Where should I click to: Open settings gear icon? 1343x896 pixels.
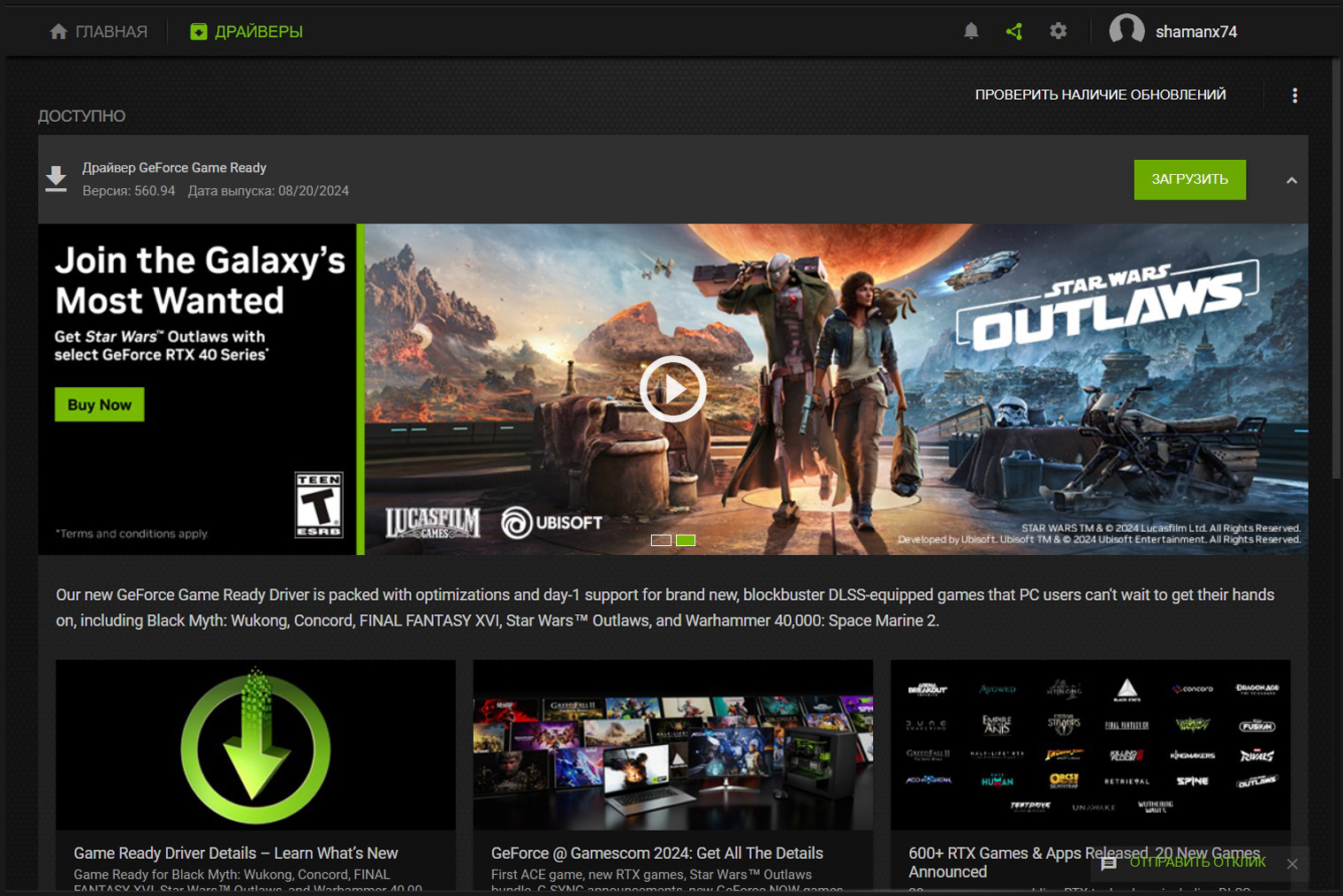coord(1058,31)
